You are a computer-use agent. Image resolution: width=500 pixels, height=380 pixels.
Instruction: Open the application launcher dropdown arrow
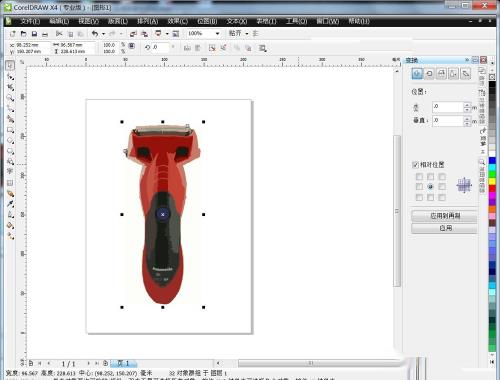point(167,34)
